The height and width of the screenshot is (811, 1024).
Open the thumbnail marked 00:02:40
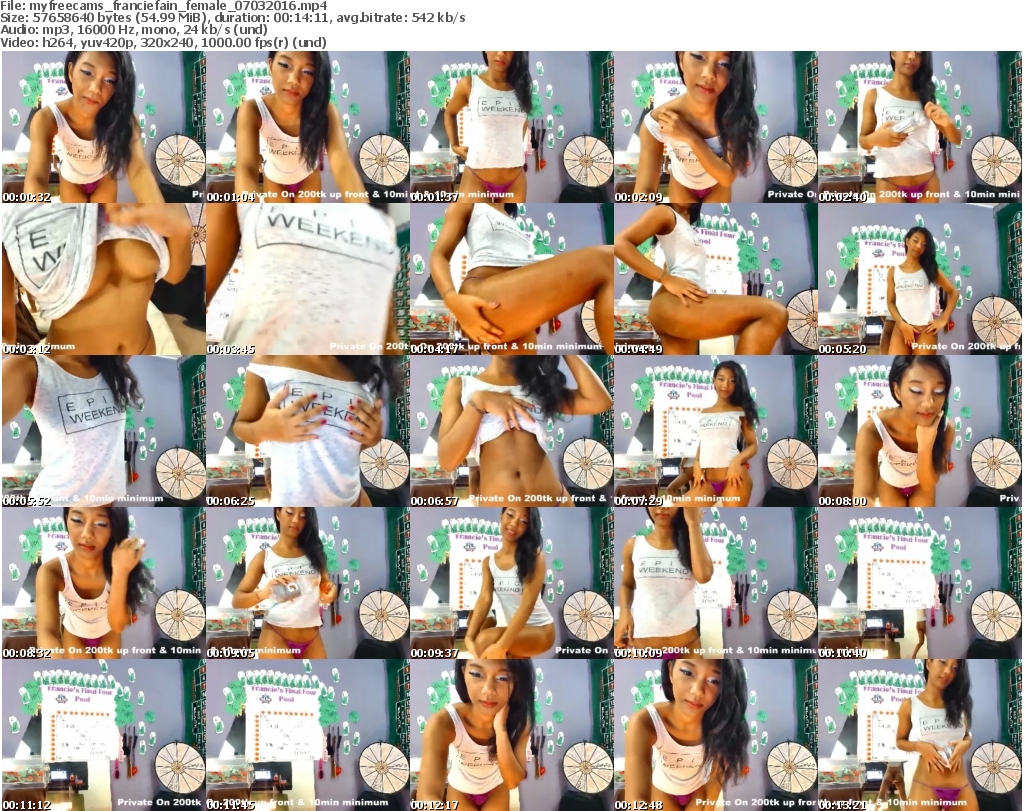(919, 127)
